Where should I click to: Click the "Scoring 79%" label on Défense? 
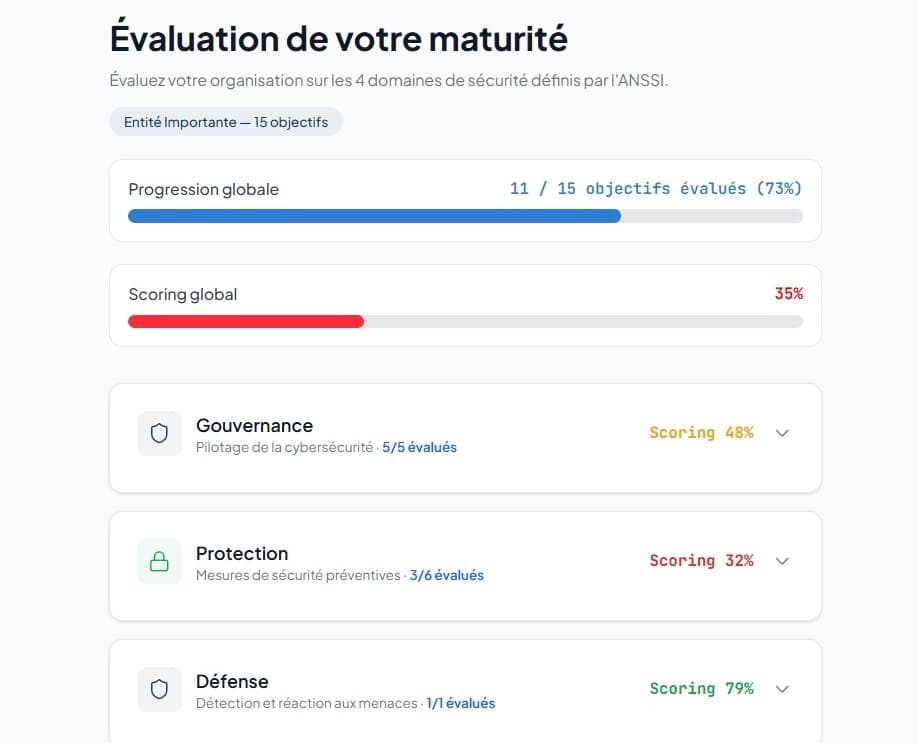pyautogui.click(x=701, y=688)
